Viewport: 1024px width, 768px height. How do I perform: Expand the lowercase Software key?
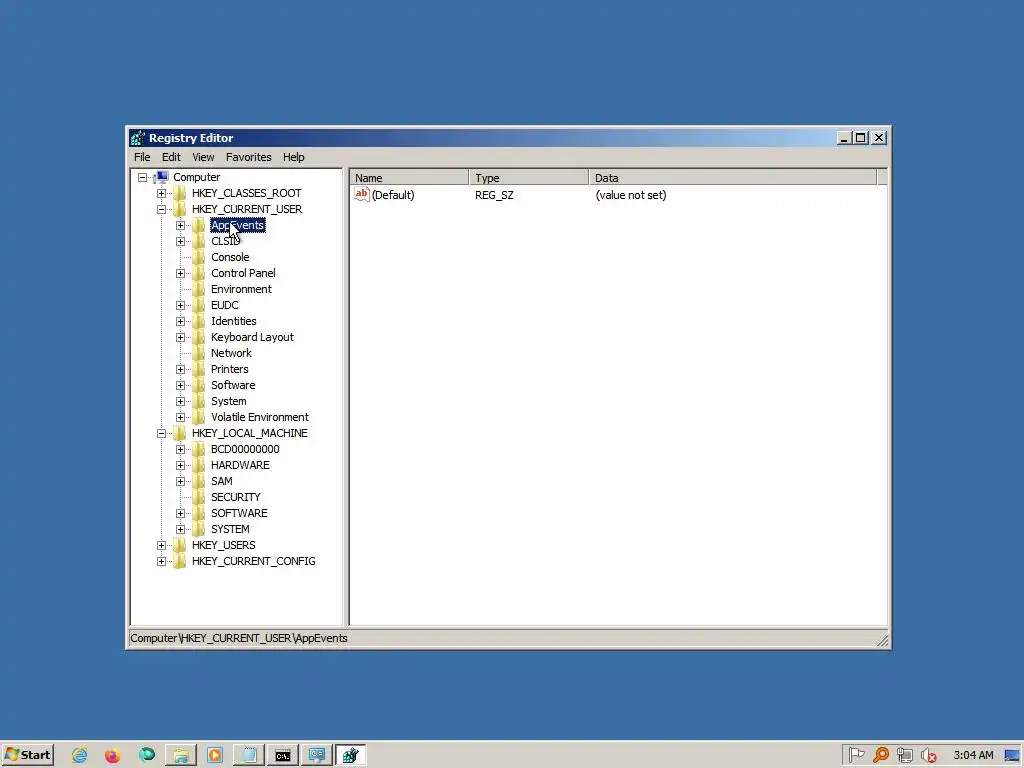(x=180, y=385)
